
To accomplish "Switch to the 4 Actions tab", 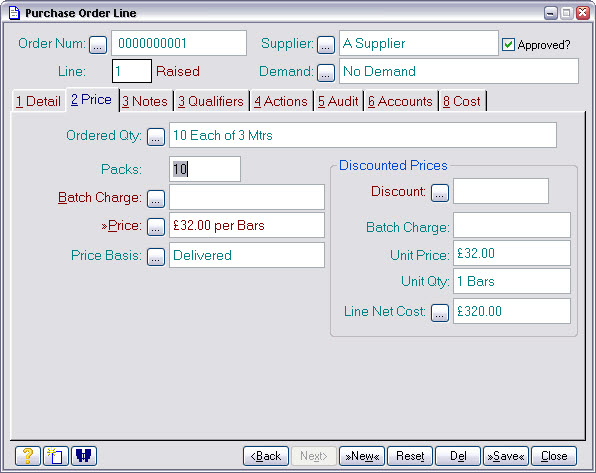I will click(281, 101).
